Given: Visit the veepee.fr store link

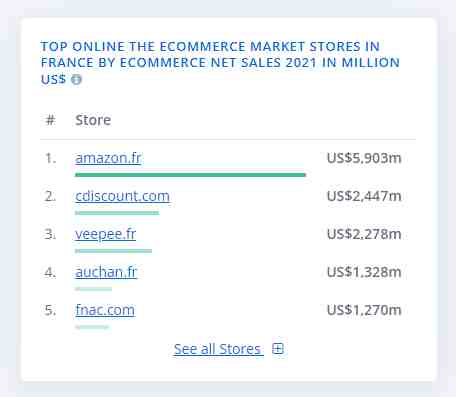Looking at the screenshot, I should point(106,234).
